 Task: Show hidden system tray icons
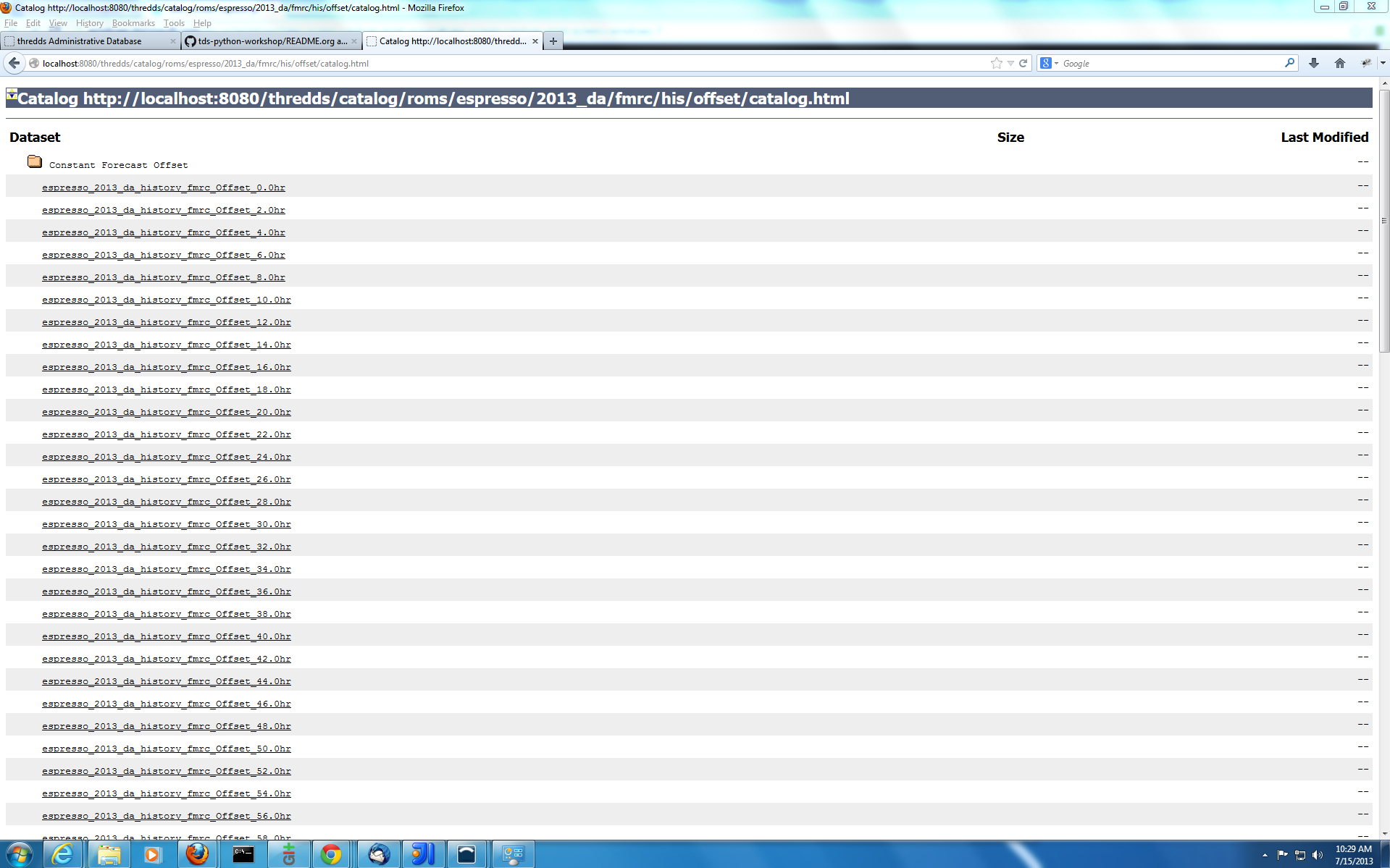point(1265,855)
